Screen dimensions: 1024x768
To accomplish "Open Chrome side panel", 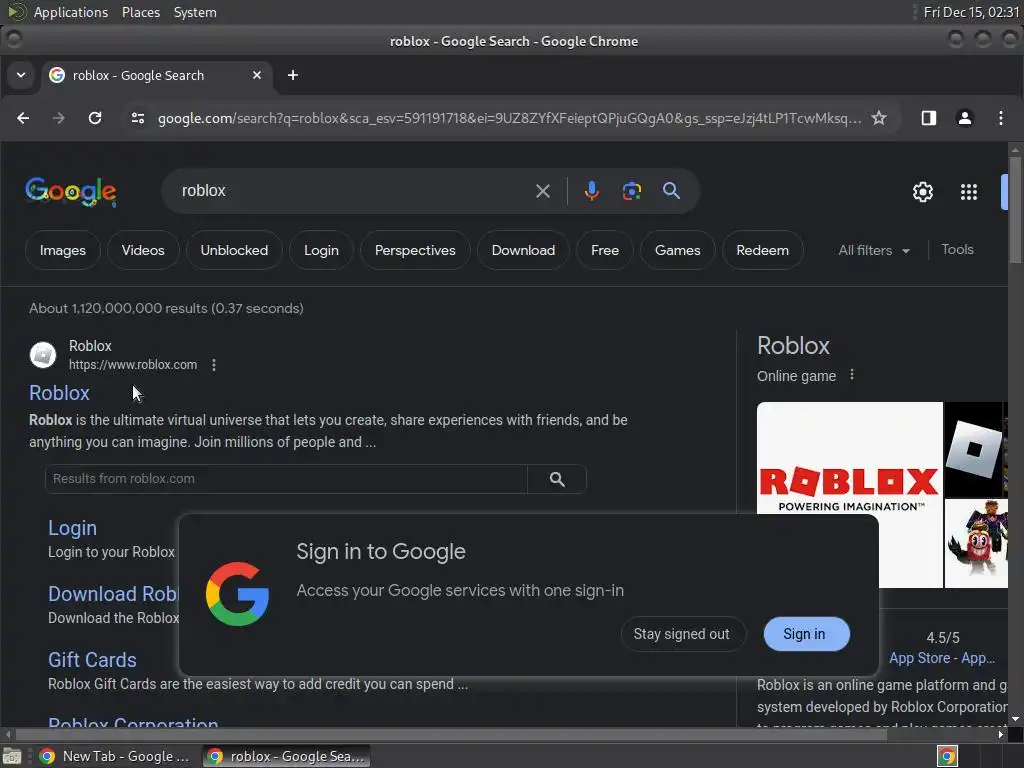I will [x=929, y=118].
